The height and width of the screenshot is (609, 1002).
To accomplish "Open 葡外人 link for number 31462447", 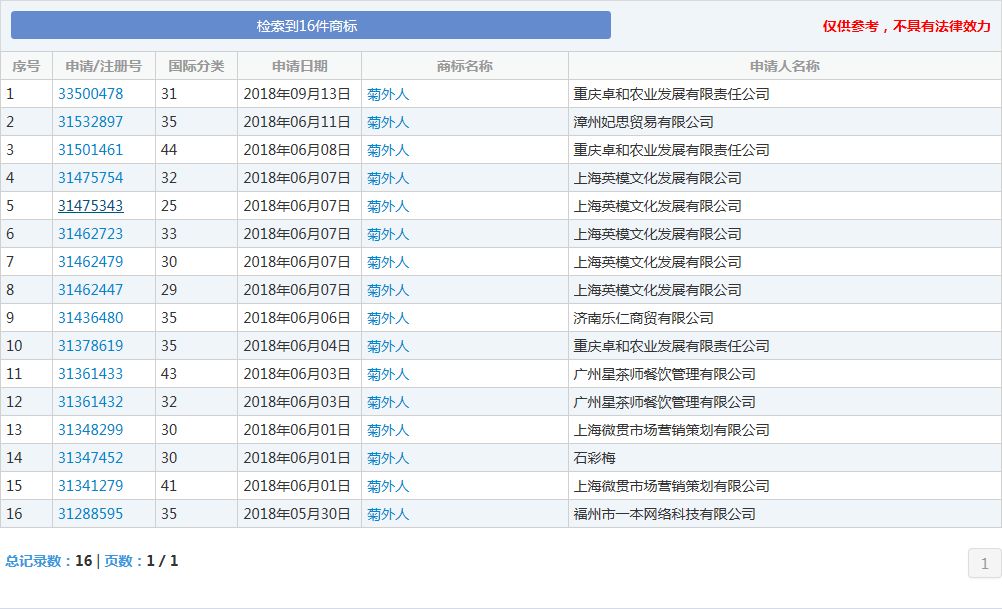I will (388, 291).
